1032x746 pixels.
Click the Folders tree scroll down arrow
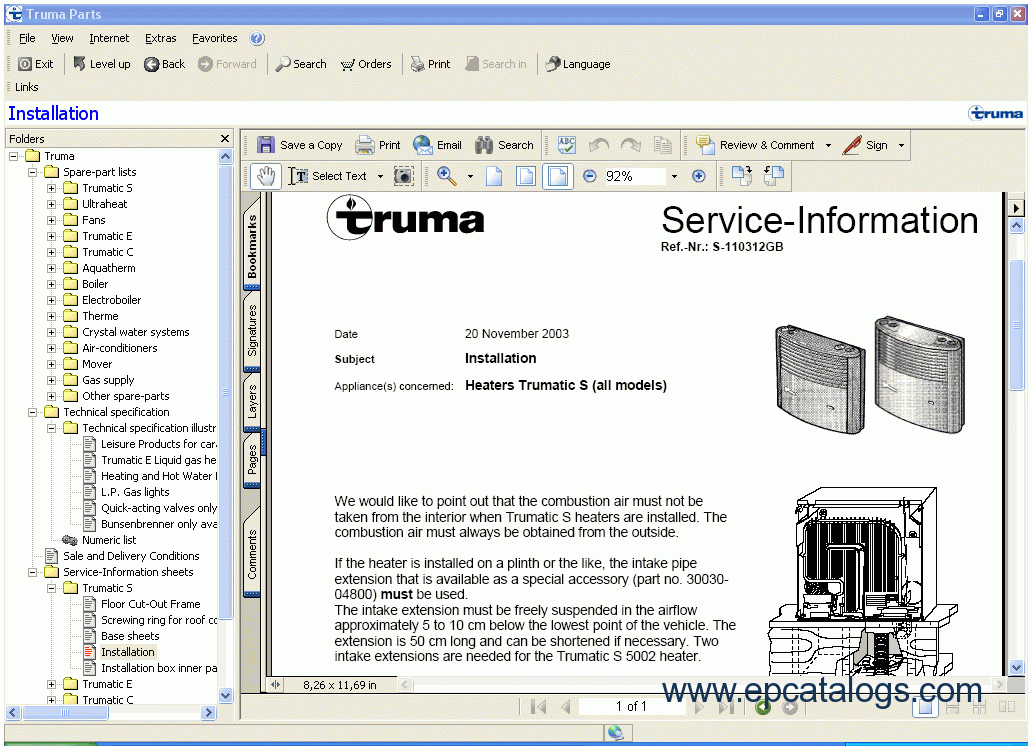coord(225,695)
